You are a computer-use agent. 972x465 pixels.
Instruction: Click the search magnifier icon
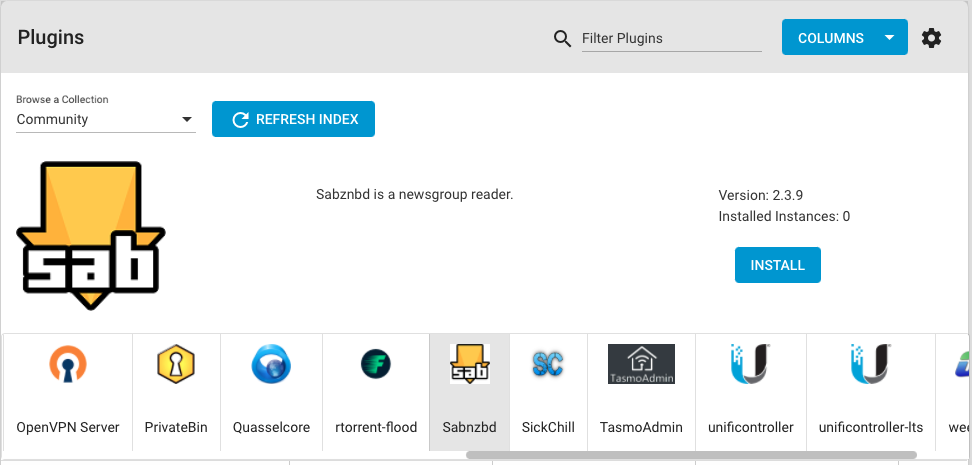tap(562, 38)
